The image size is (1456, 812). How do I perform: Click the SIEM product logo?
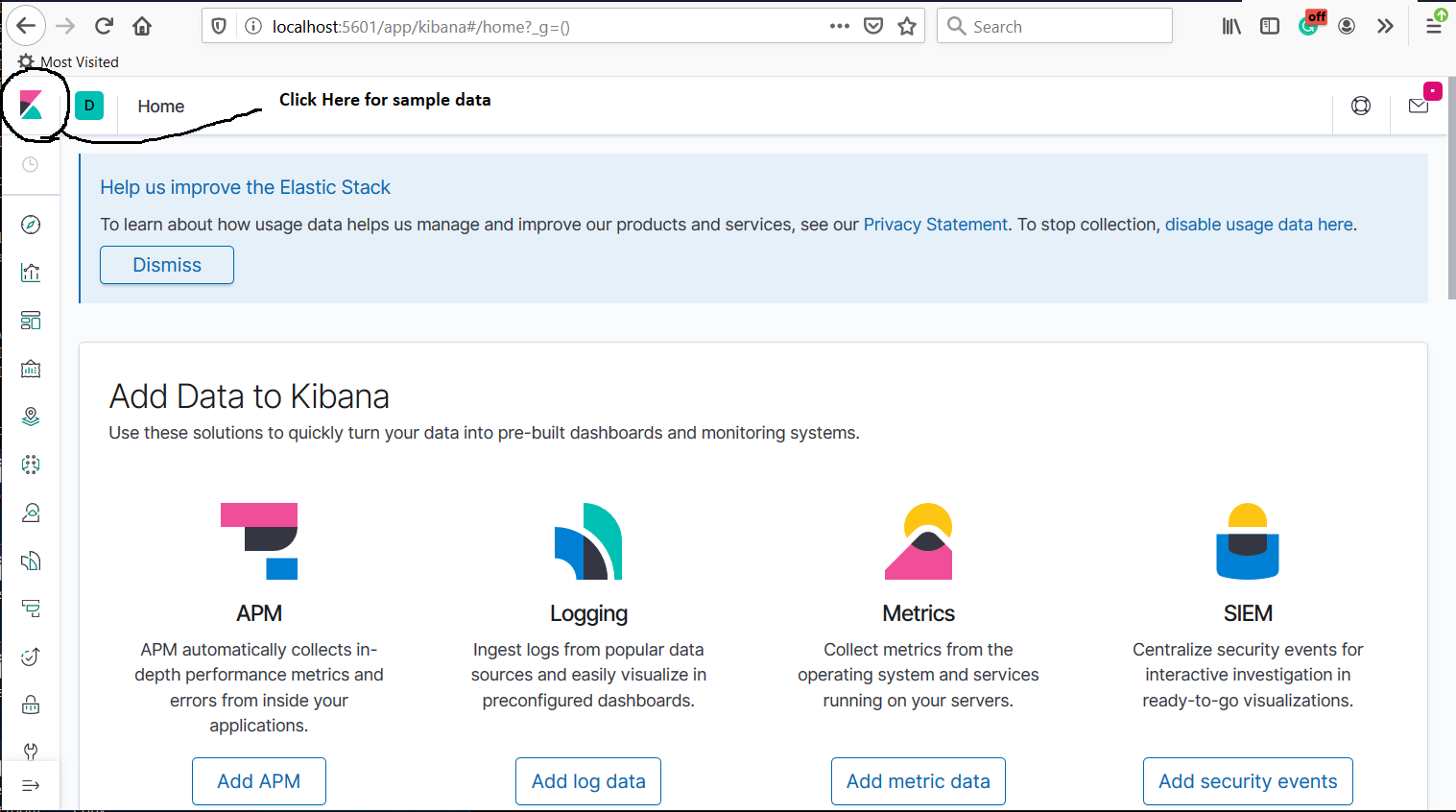click(1248, 541)
